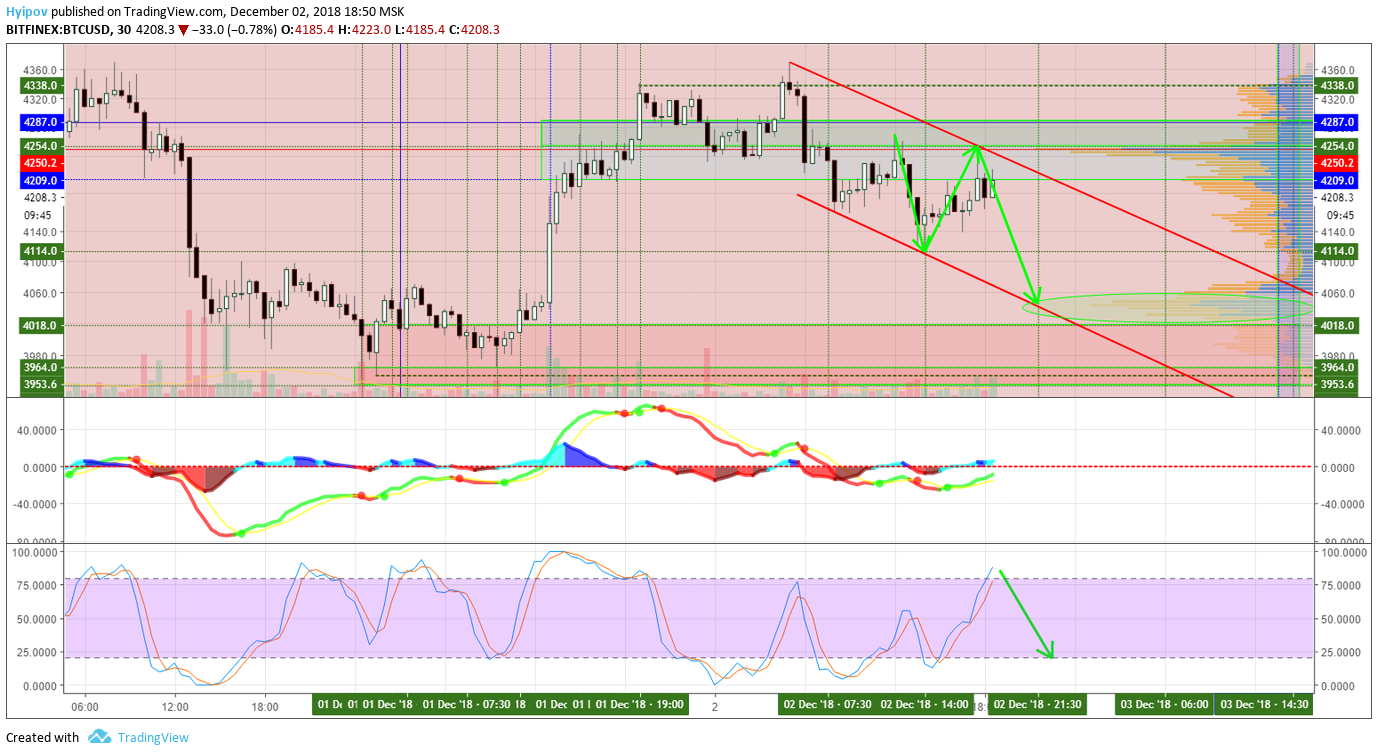Click the 06:00 label on time axis
This screenshot has height=755, width=1378.
pos(85,705)
